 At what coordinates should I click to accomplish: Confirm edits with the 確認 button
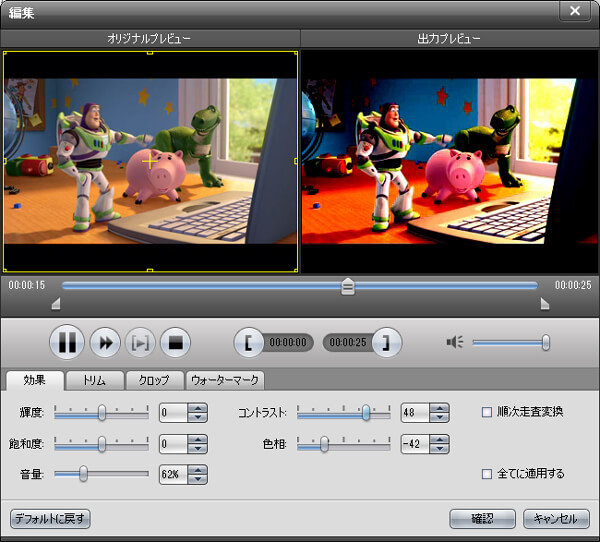(x=483, y=519)
